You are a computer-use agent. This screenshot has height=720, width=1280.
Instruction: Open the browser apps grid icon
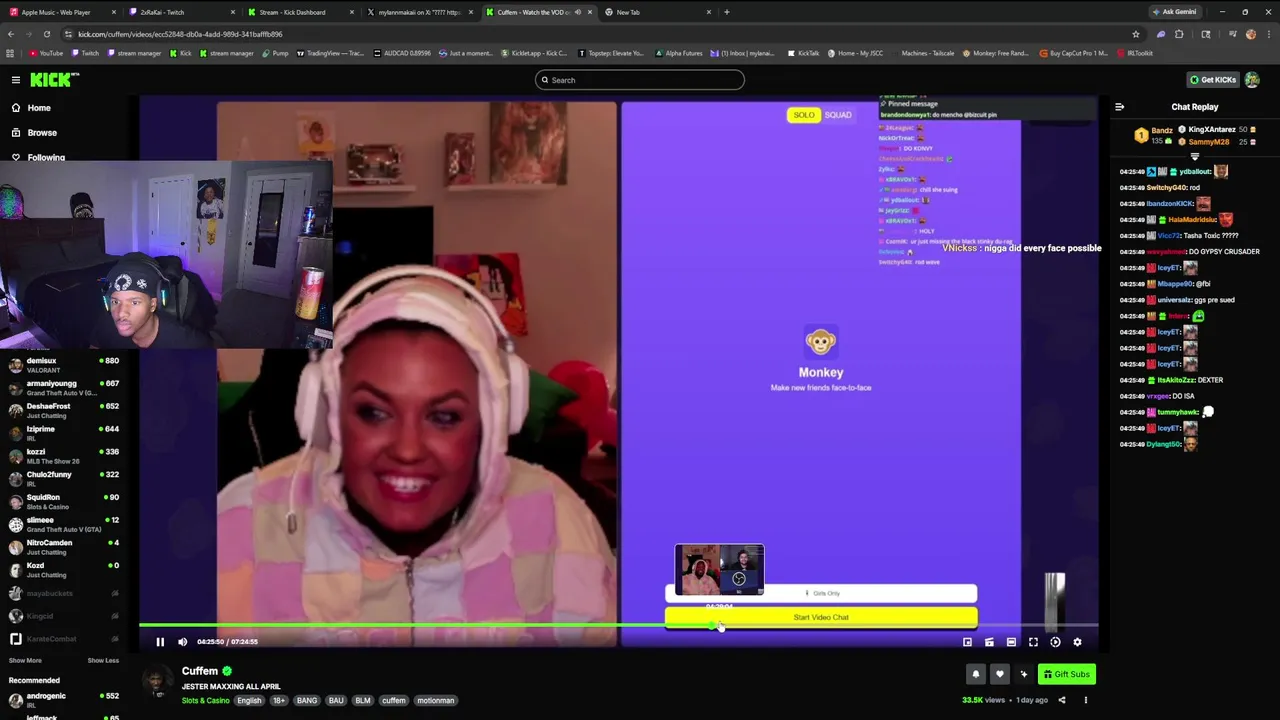click(10, 53)
